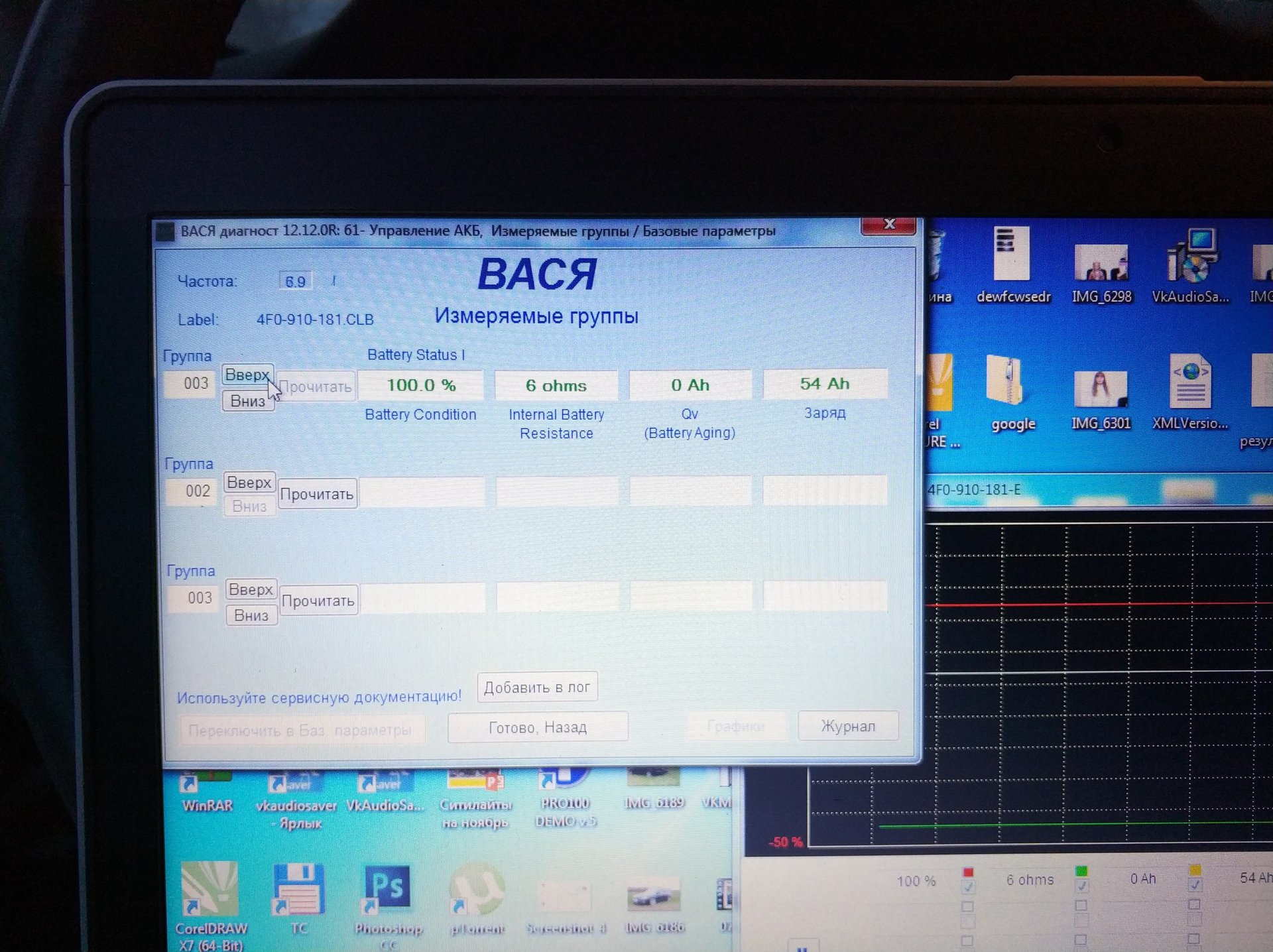Click Прочитать for group 002

317,494
